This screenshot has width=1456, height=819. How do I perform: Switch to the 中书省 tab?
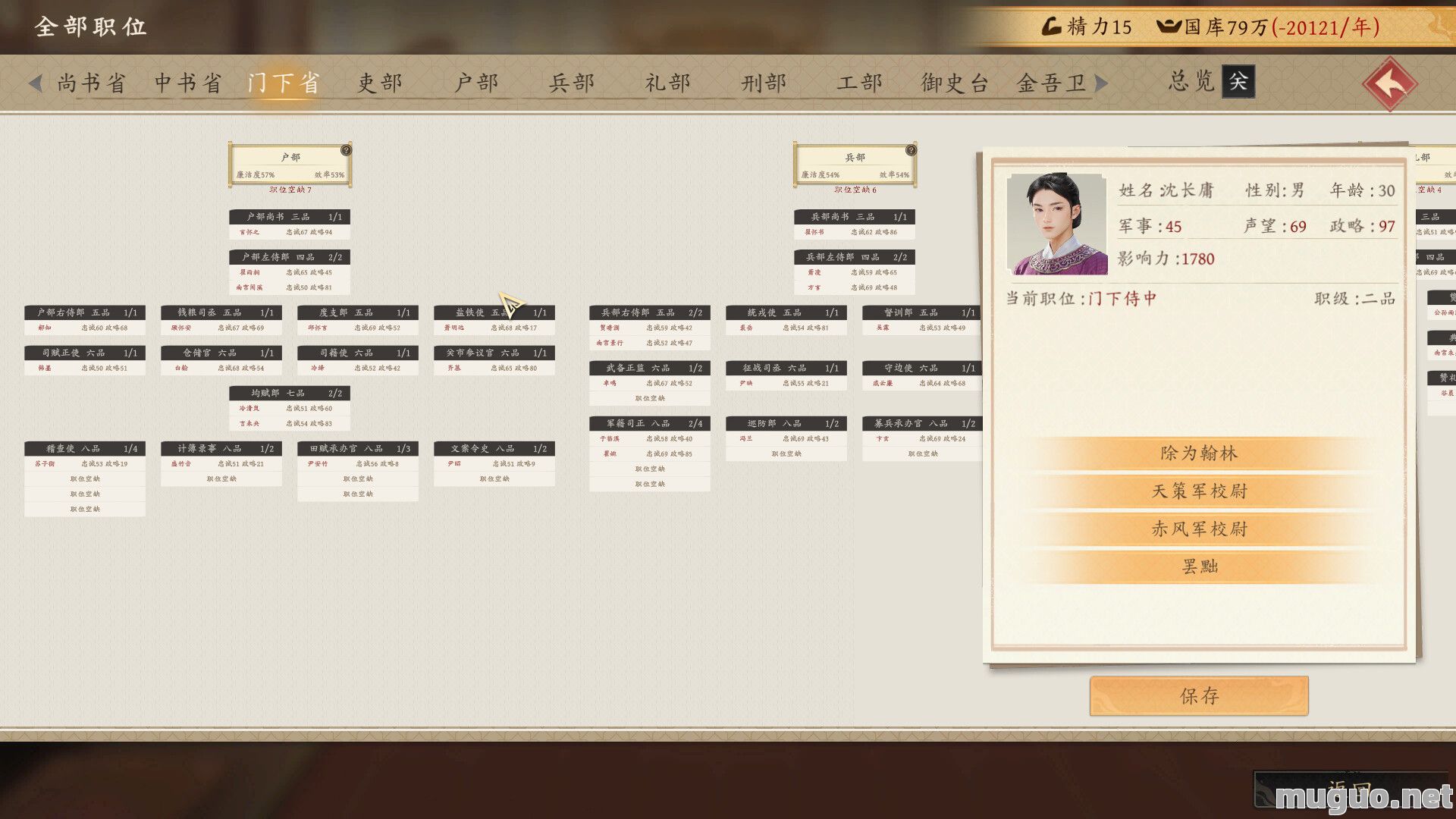coord(188,83)
